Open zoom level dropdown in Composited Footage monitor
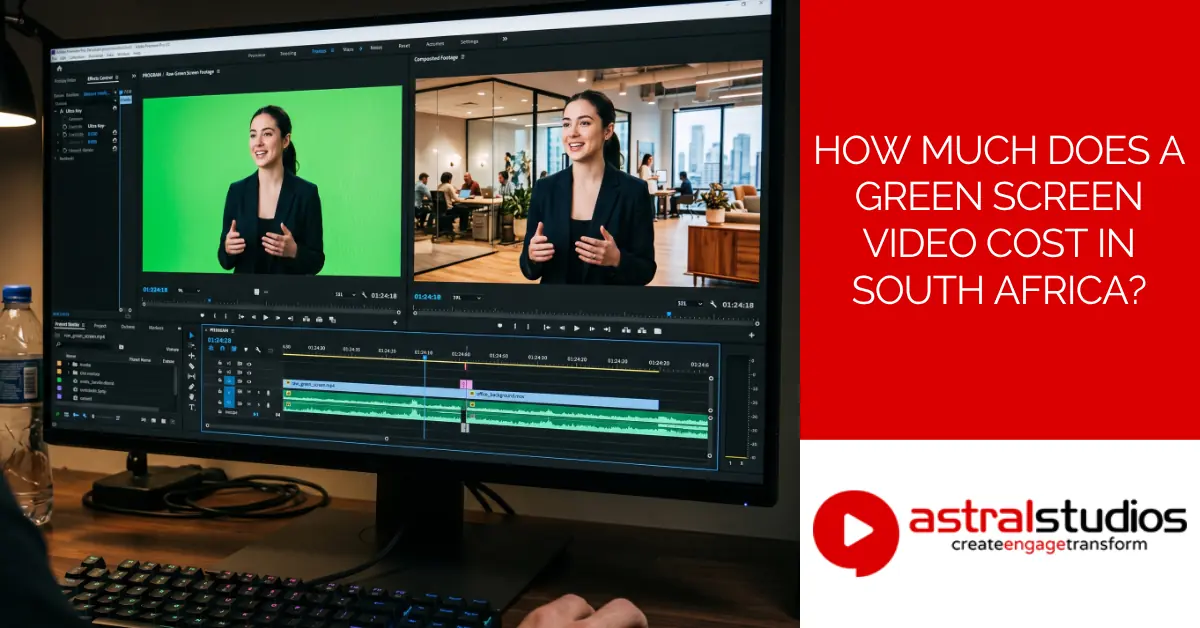The height and width of the screenshot is (628, 1200). click(467, 297)
